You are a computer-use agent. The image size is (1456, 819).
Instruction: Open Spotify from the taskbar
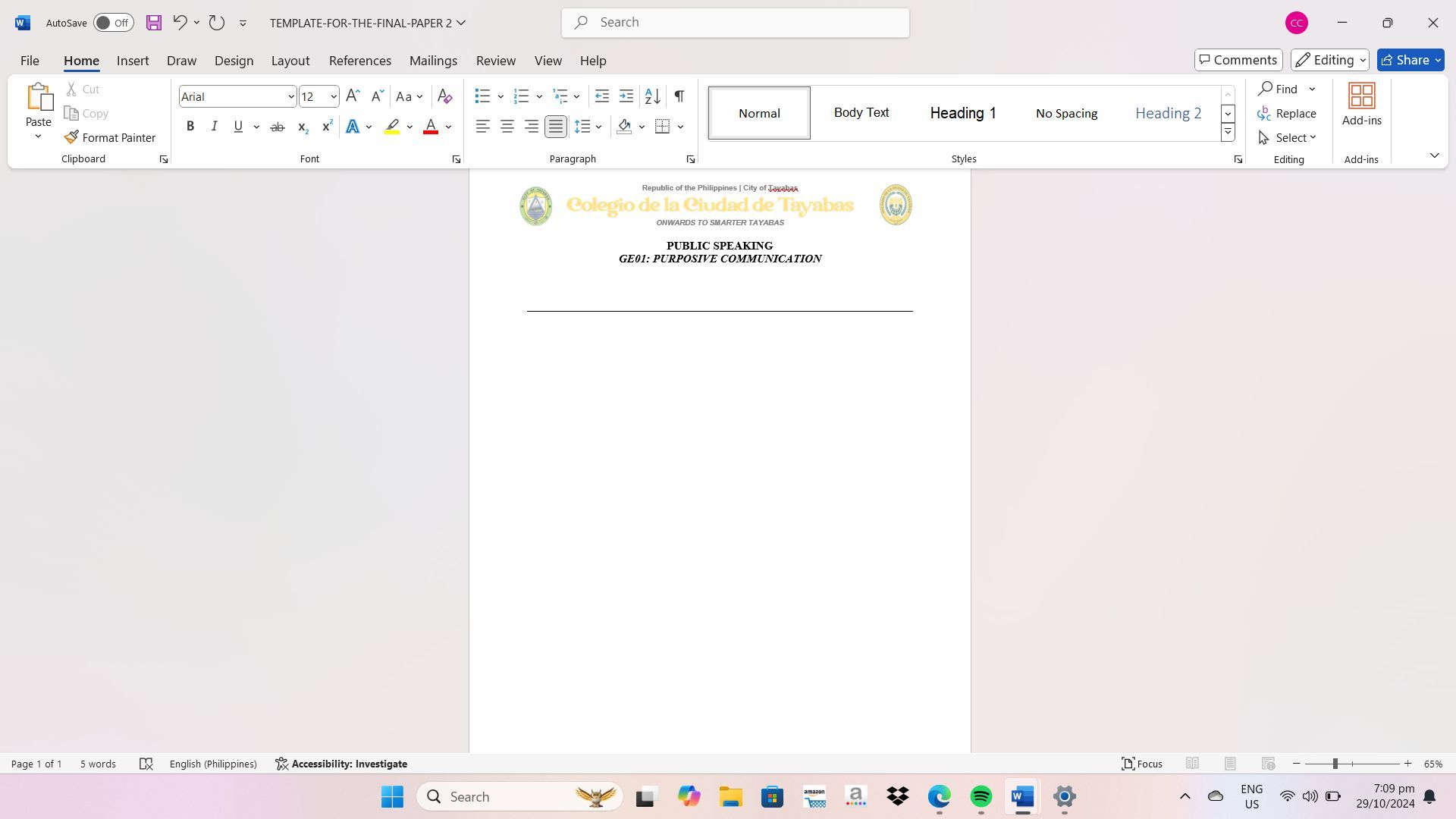pos(981,796)
